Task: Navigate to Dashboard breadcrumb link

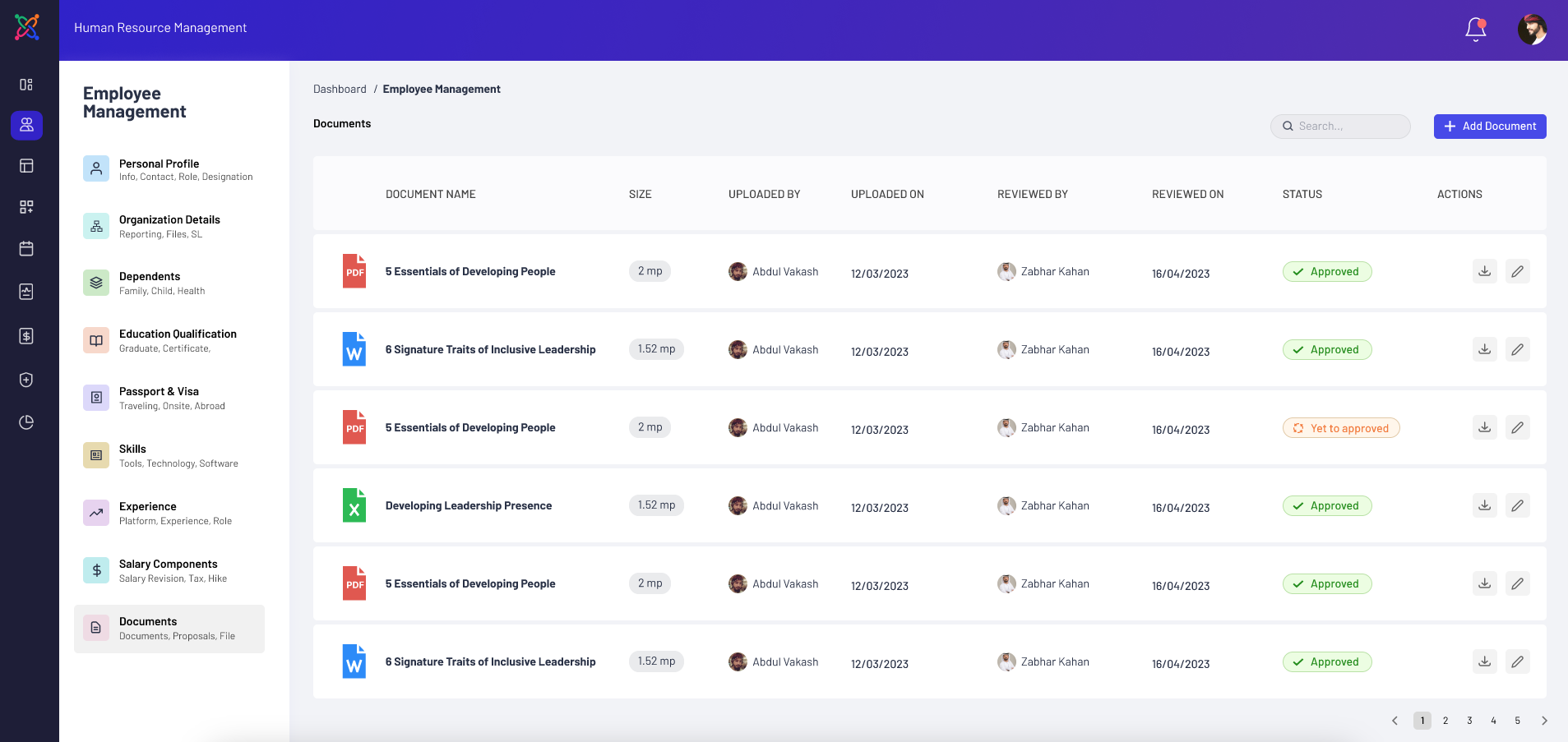Action: point(340,89)
